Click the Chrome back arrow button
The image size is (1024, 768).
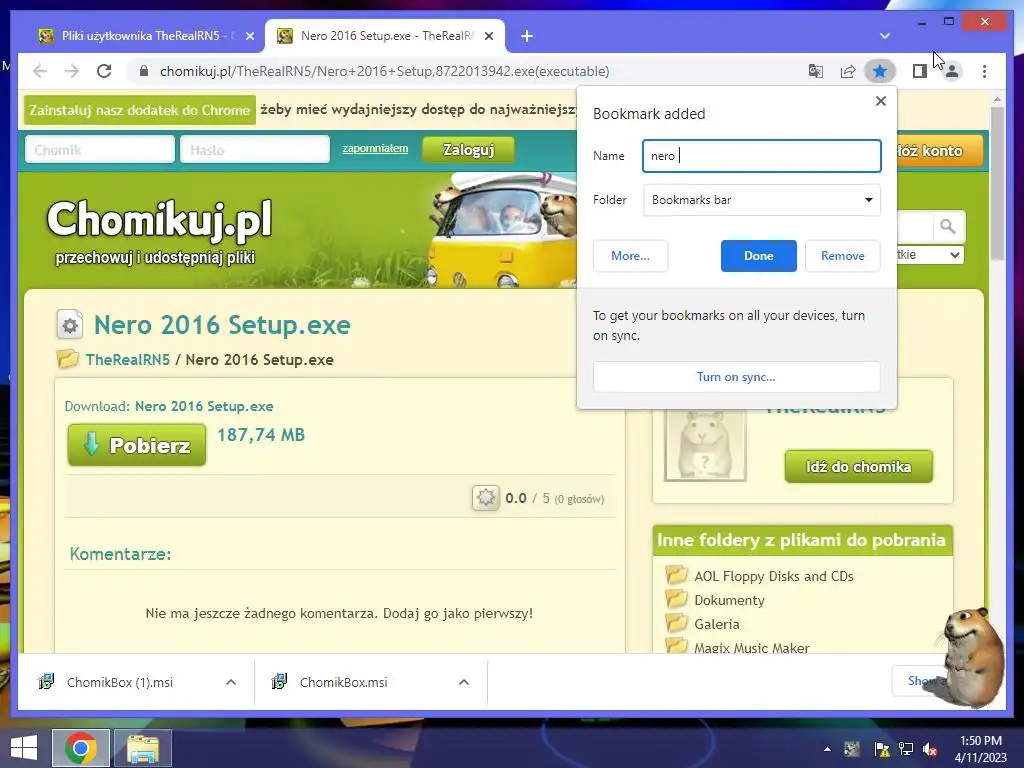click(x=40, y=71)
